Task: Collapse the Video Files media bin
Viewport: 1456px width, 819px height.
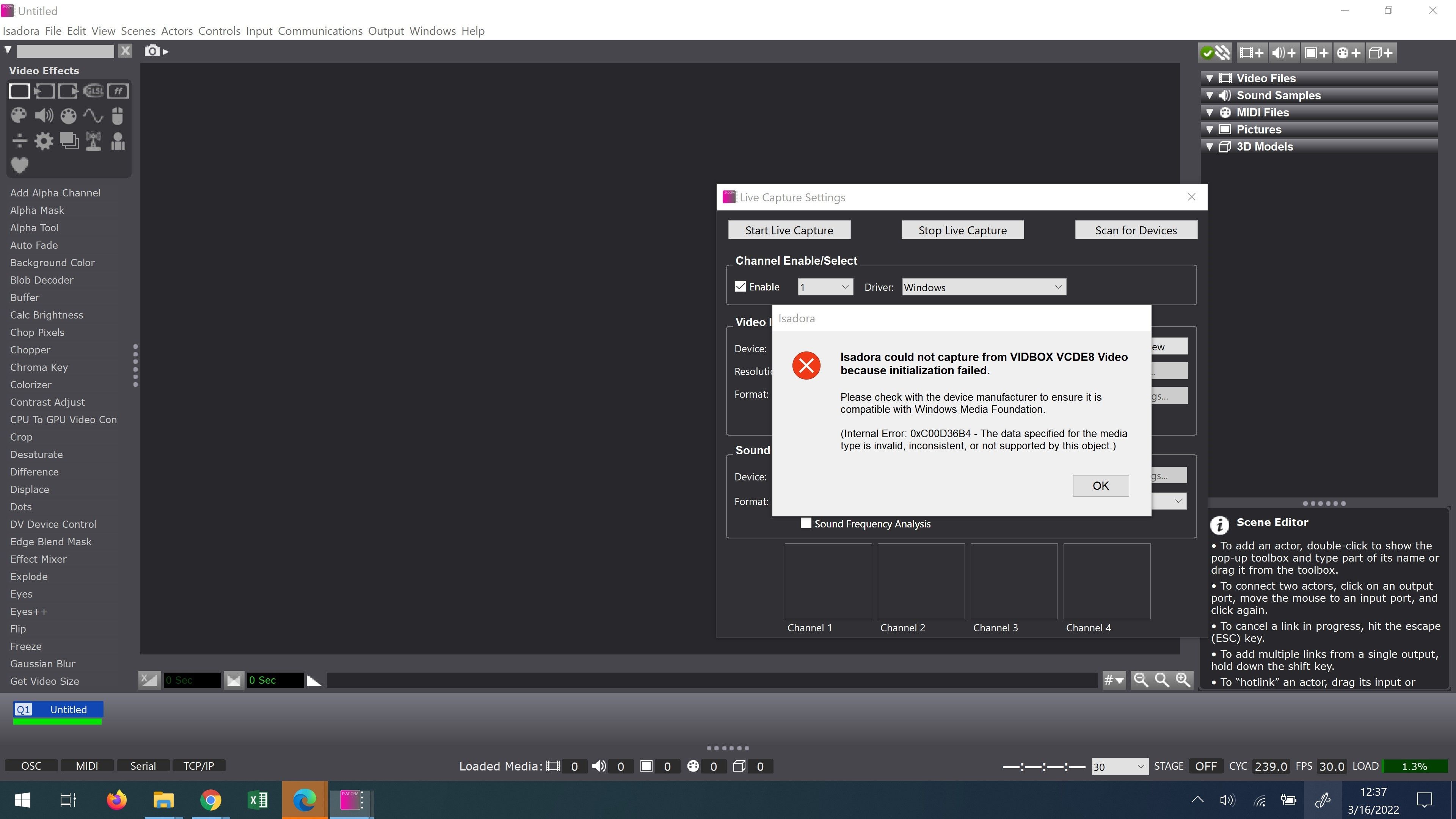Action: click(x=1210, y=78)
